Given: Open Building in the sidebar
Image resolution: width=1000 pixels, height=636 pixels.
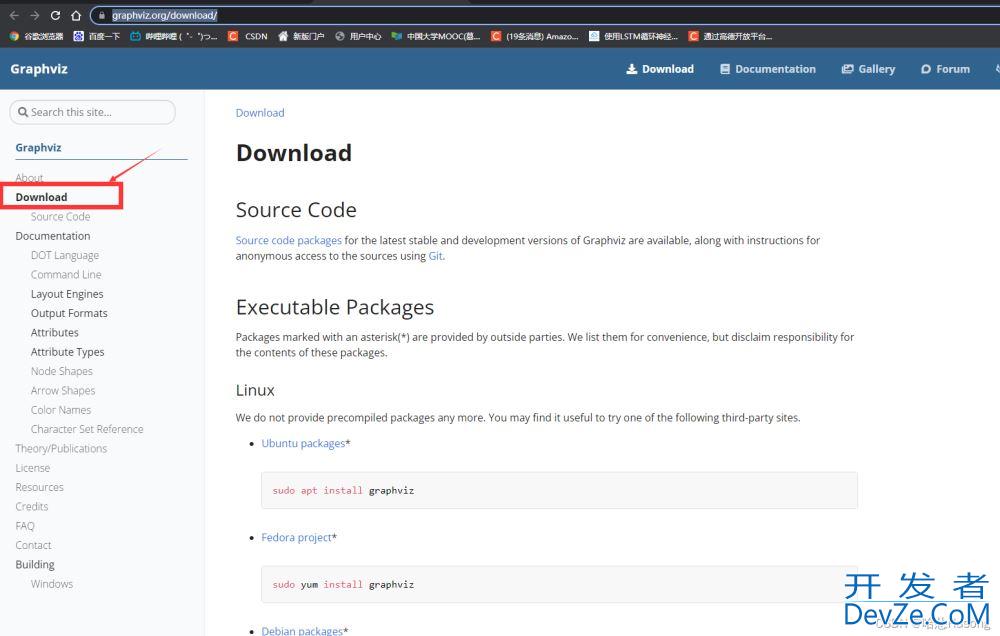Looking at the screenshot, I should coord(35,565).
